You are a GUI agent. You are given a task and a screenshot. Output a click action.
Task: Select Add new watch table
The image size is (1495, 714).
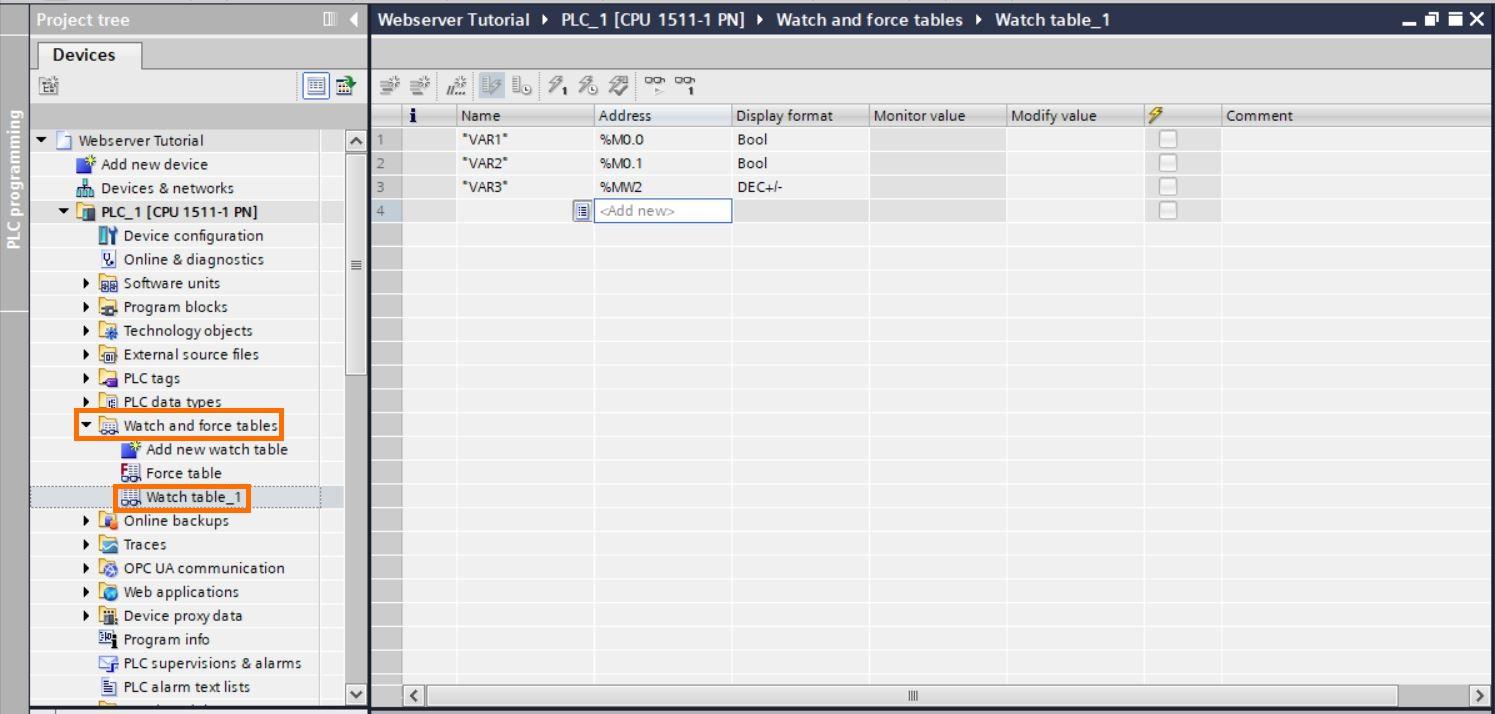click(214, 449)
